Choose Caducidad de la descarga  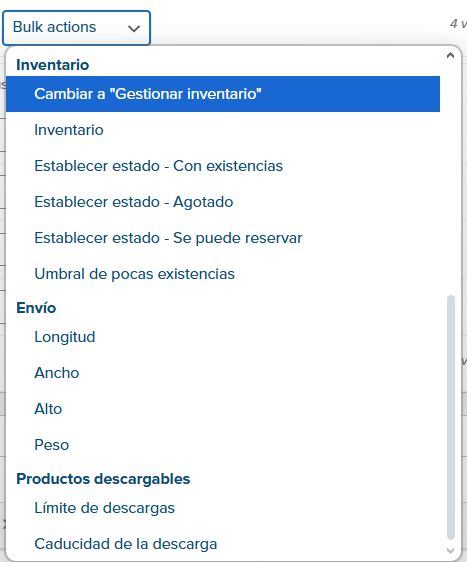click(223, 544)
